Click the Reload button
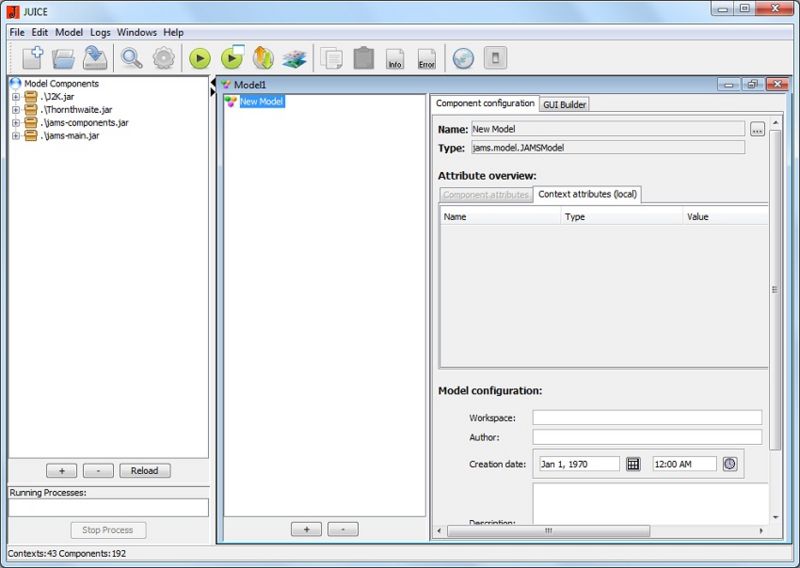 pos(145,470)
